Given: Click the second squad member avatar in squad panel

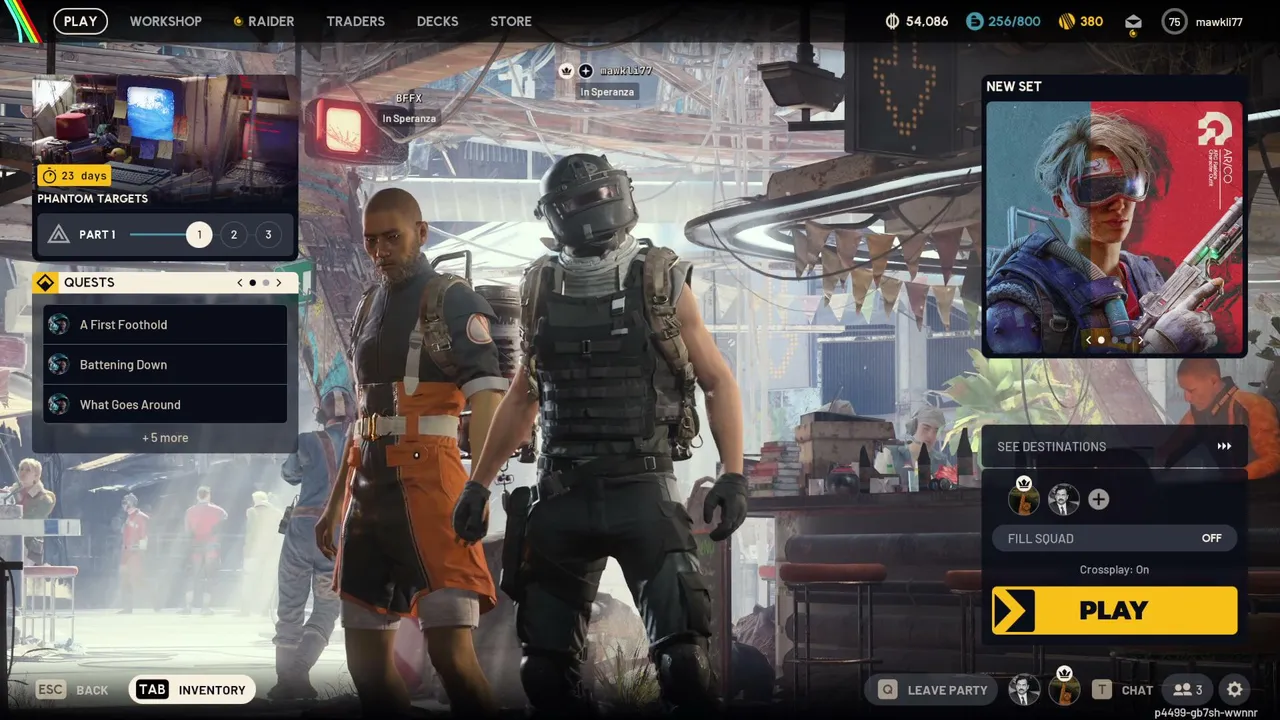Looking at the screenshot, I should [1063, 499].
